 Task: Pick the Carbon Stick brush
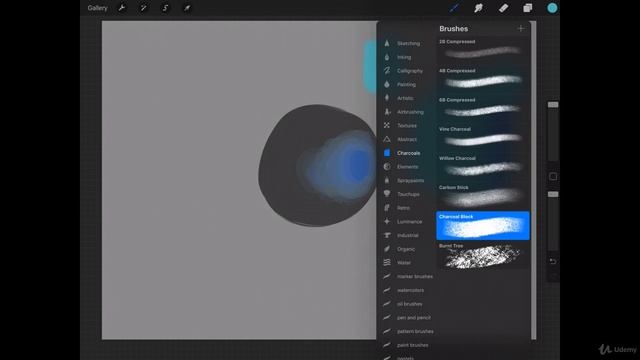[483, 196]
